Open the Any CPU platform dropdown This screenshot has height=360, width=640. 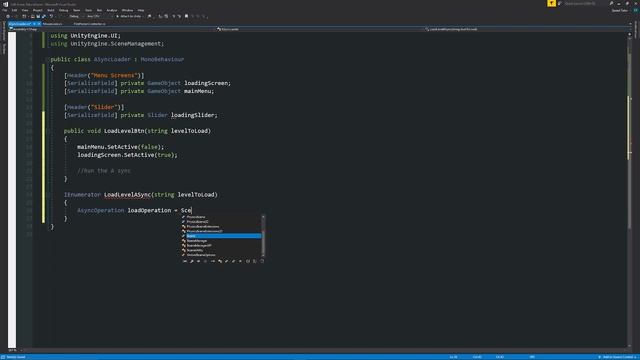pos(99,16)
